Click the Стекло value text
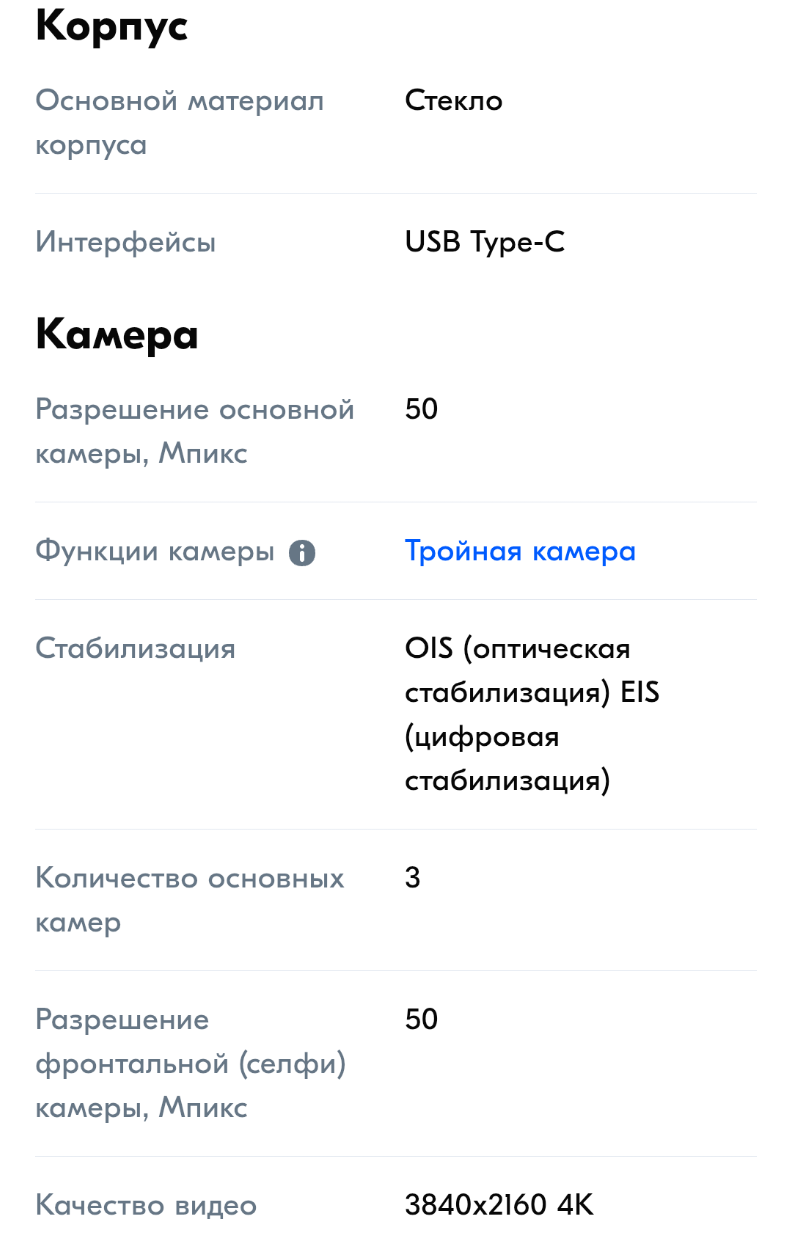 click(453, 100)
